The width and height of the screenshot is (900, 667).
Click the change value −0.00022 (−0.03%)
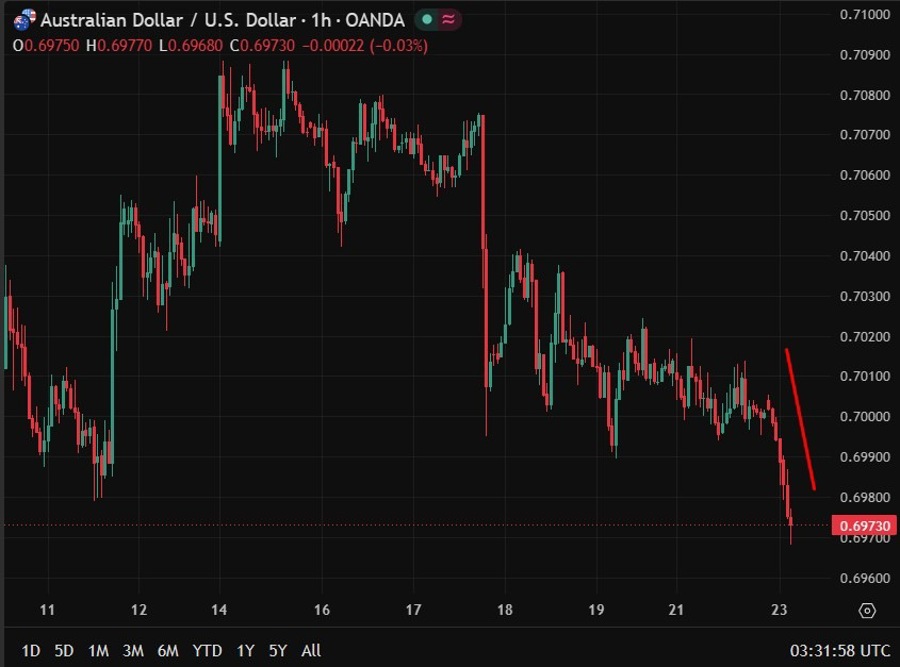365,45
